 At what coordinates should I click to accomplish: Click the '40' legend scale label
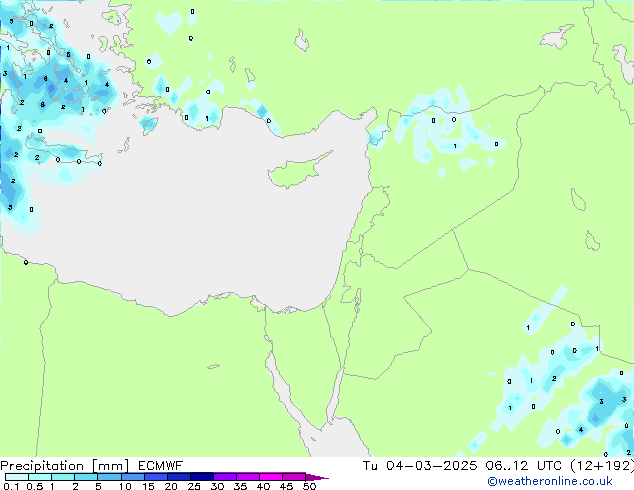[263, 486]
